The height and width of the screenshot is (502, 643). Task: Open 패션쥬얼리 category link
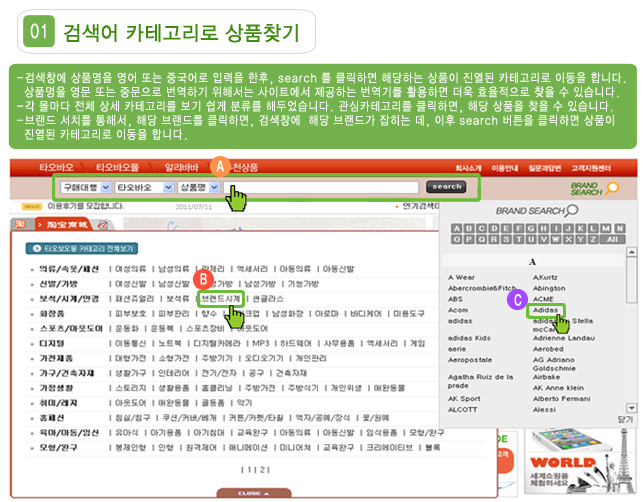coord(135,299)
